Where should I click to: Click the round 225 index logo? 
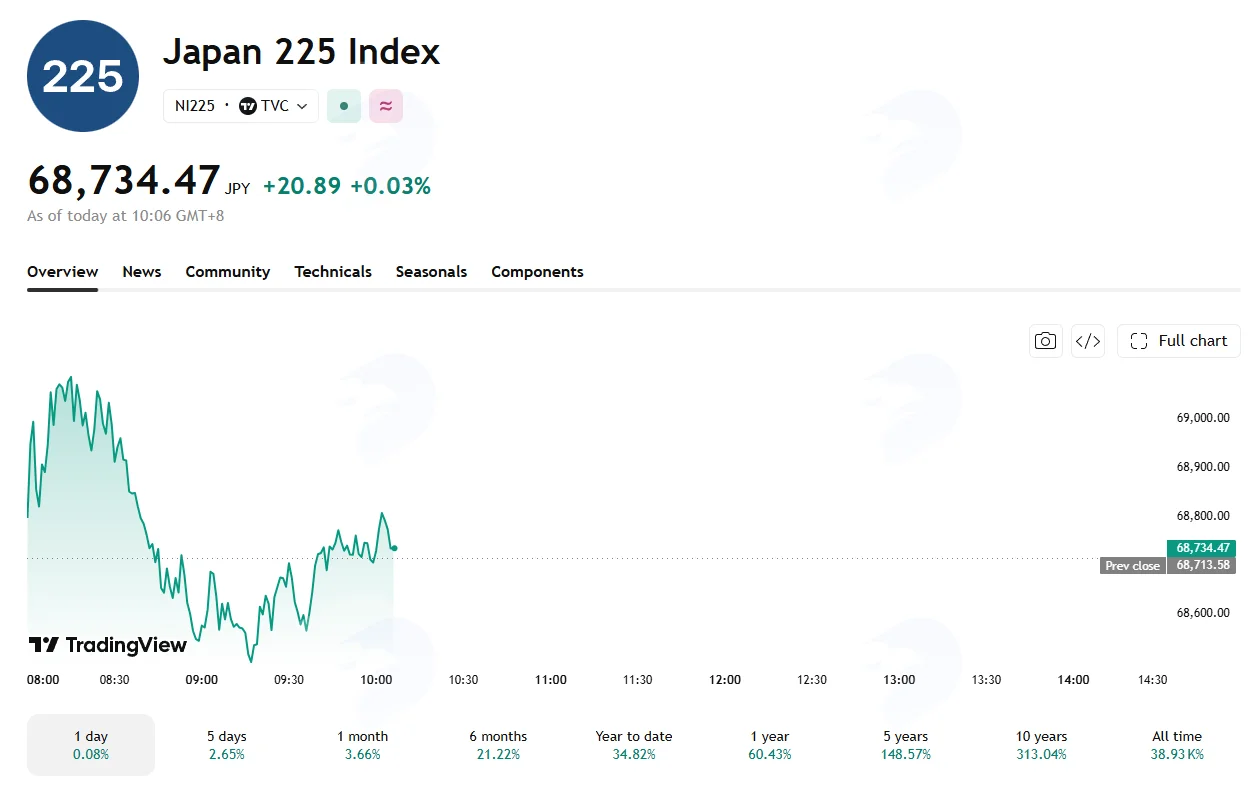83,76
